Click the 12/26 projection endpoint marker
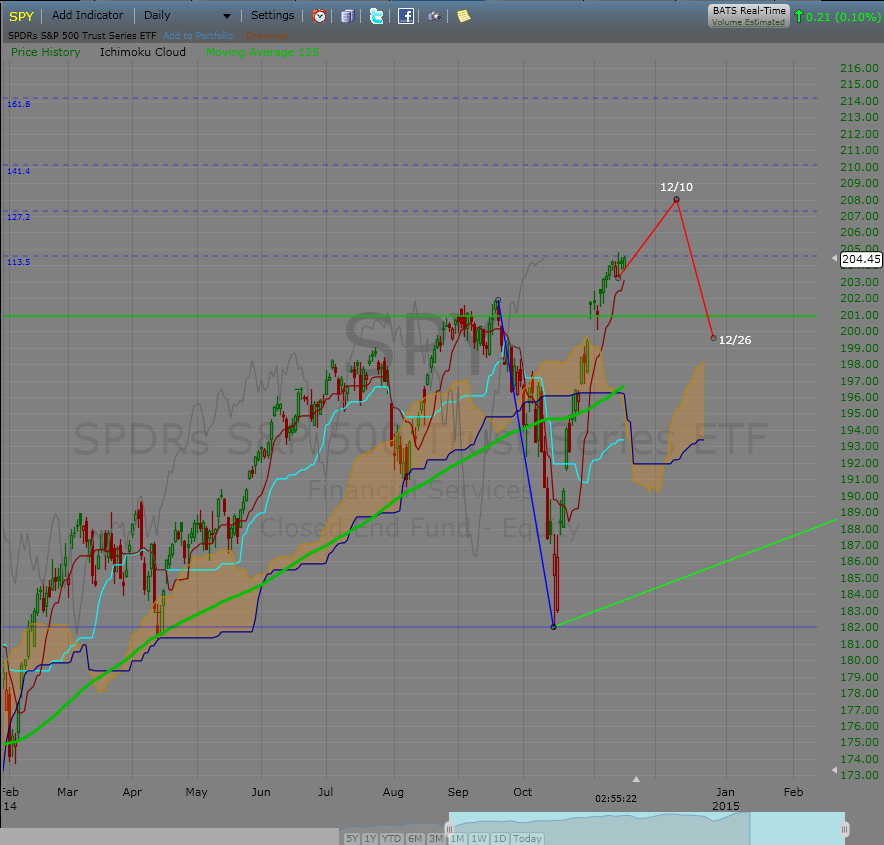The width and height of the screenshot is (884, 845). click(x=713, y=338)
